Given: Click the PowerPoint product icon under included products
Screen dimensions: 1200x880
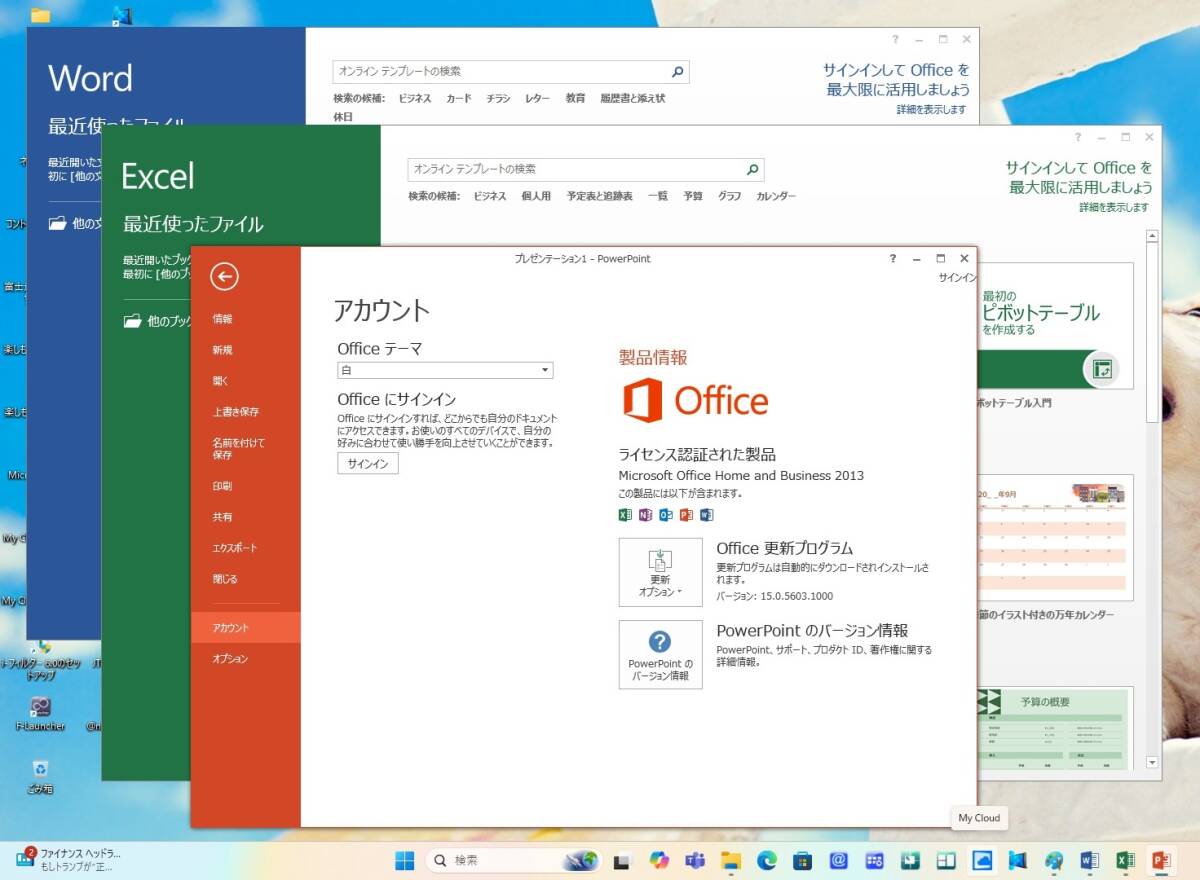Looking at the screenshot, I should 686,515.
